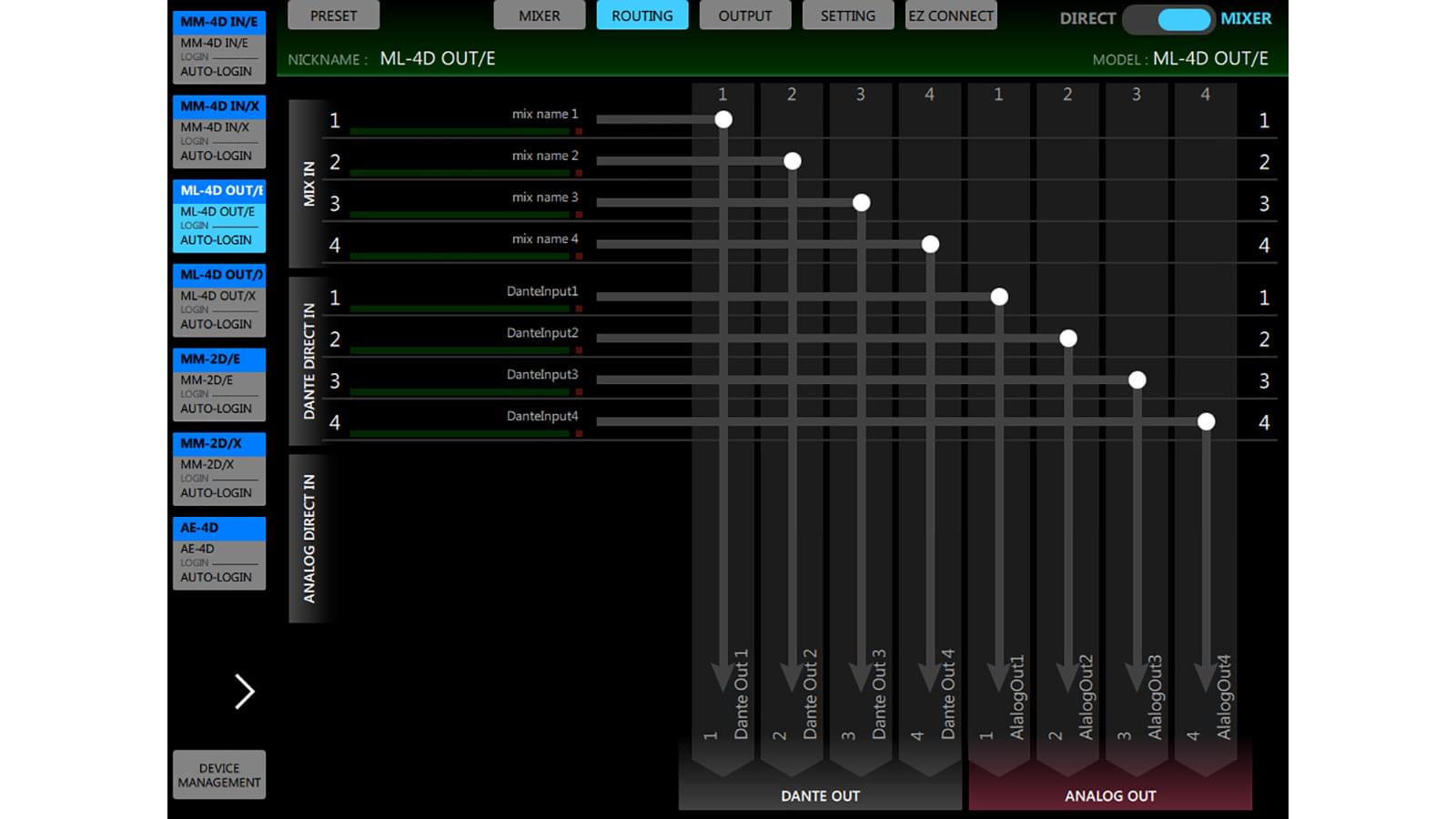The width and height of the screenshot is (1456, 819).
Task: Click the next-page chevron arrow in sidebar
Action: point(244,692)
